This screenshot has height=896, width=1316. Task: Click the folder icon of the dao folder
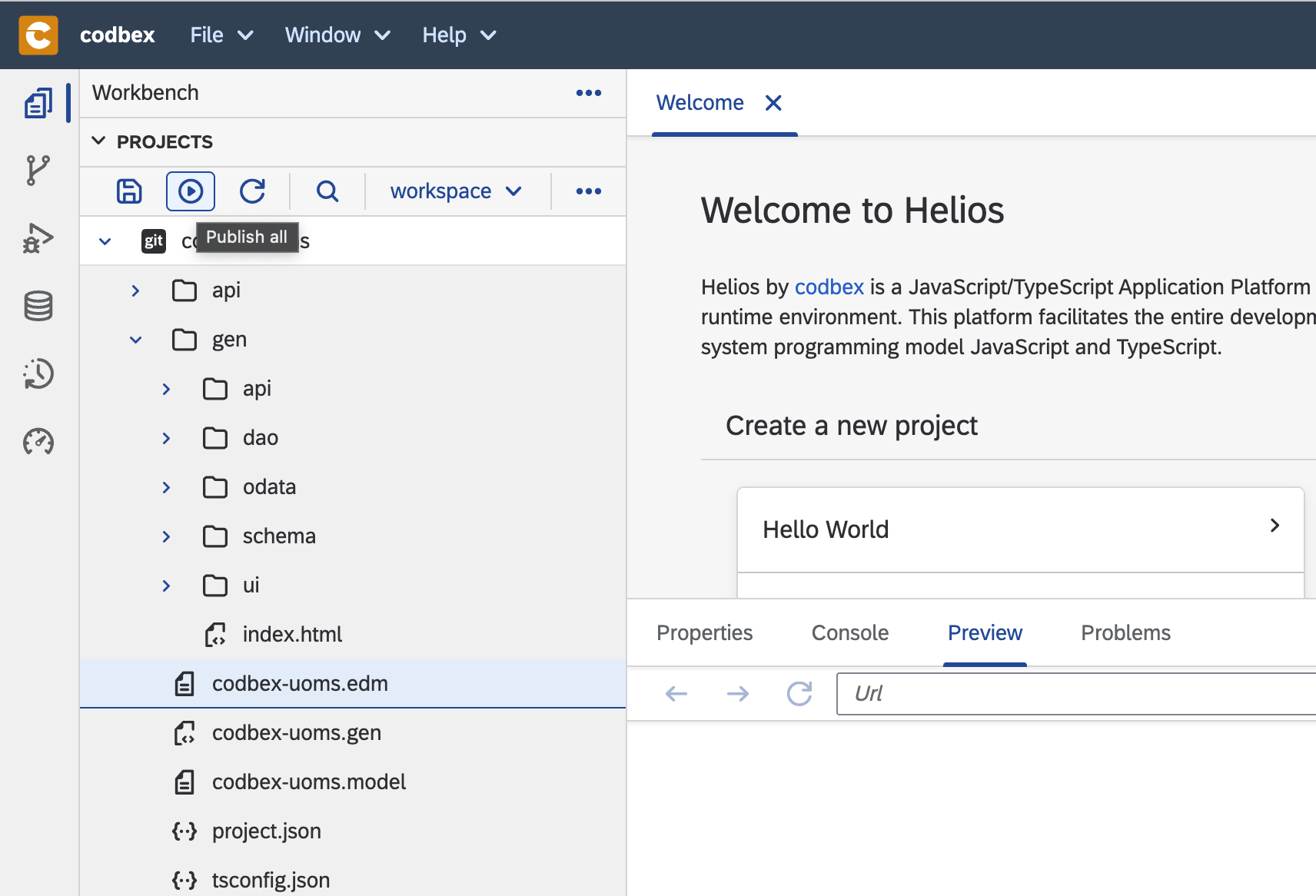215,438
